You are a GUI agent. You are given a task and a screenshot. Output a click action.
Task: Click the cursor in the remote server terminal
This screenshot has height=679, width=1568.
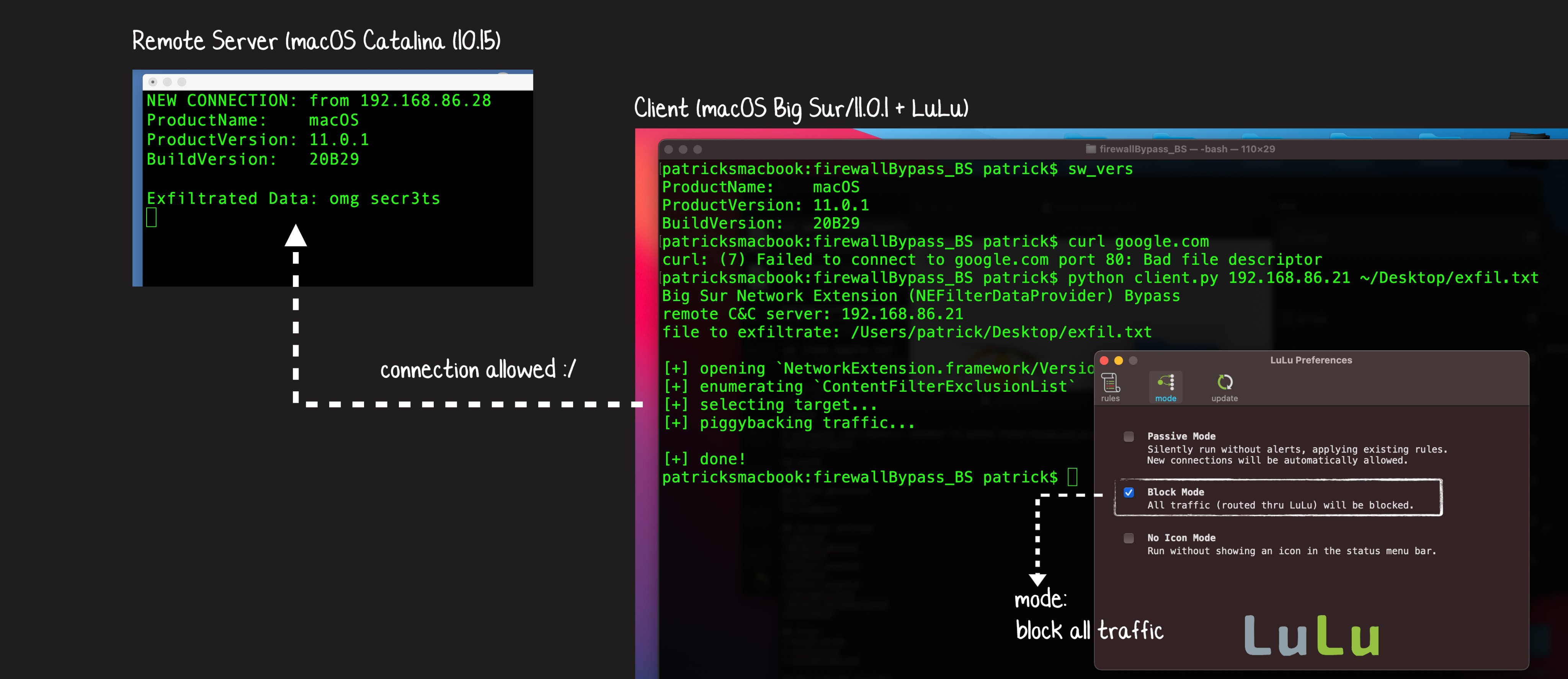click(152, 217)
